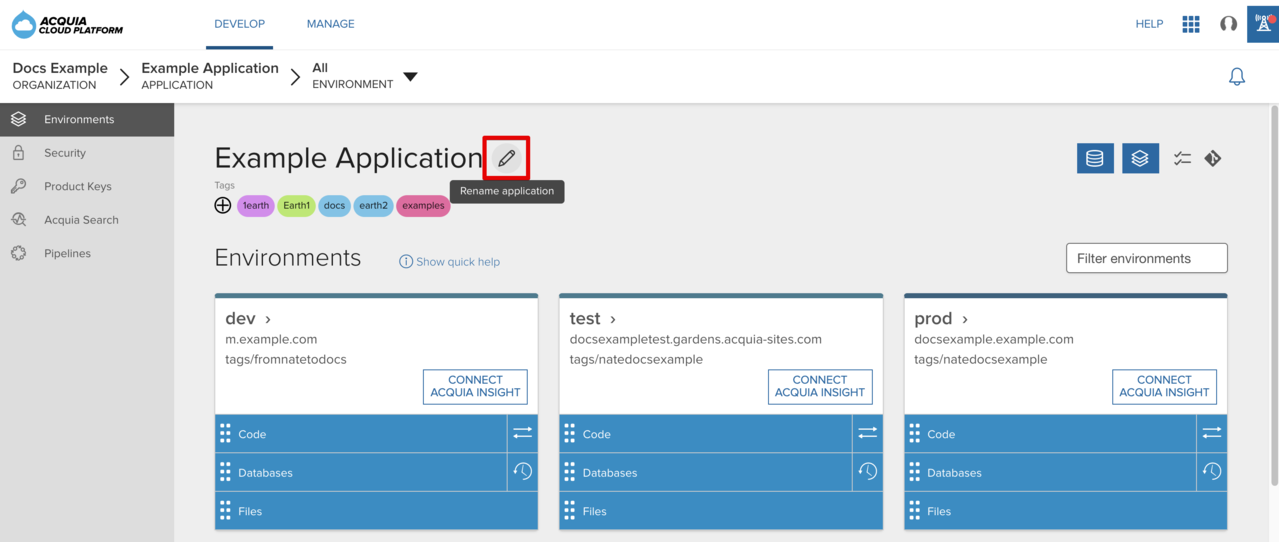Click docsexample.example.com domain text
1279x542 pixels.
coord(994,340)
